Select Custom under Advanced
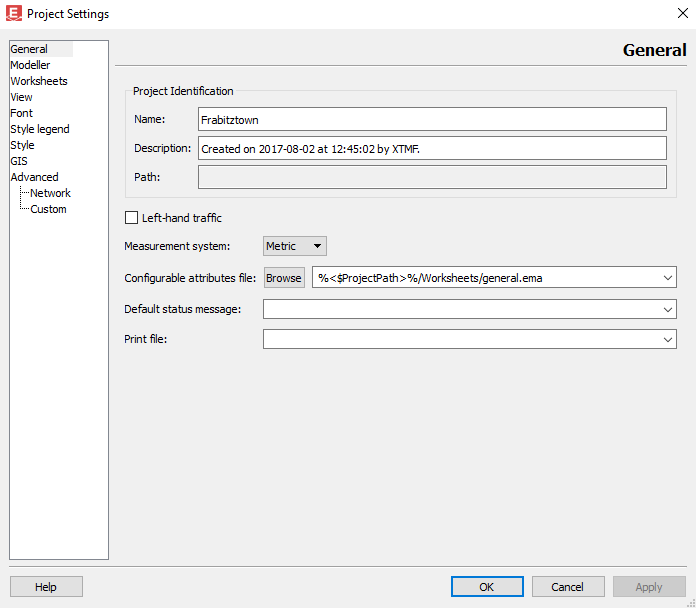This screenshot has width=696, height=608. click(48, 209)
